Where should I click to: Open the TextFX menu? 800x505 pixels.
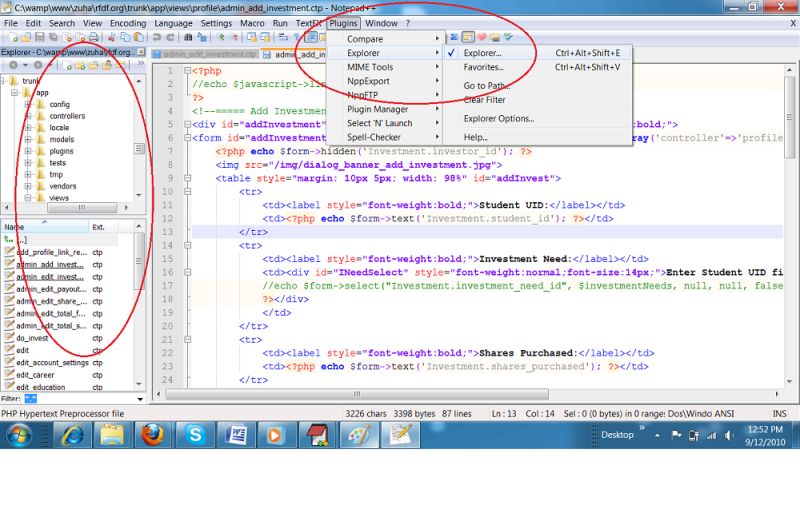308,23
